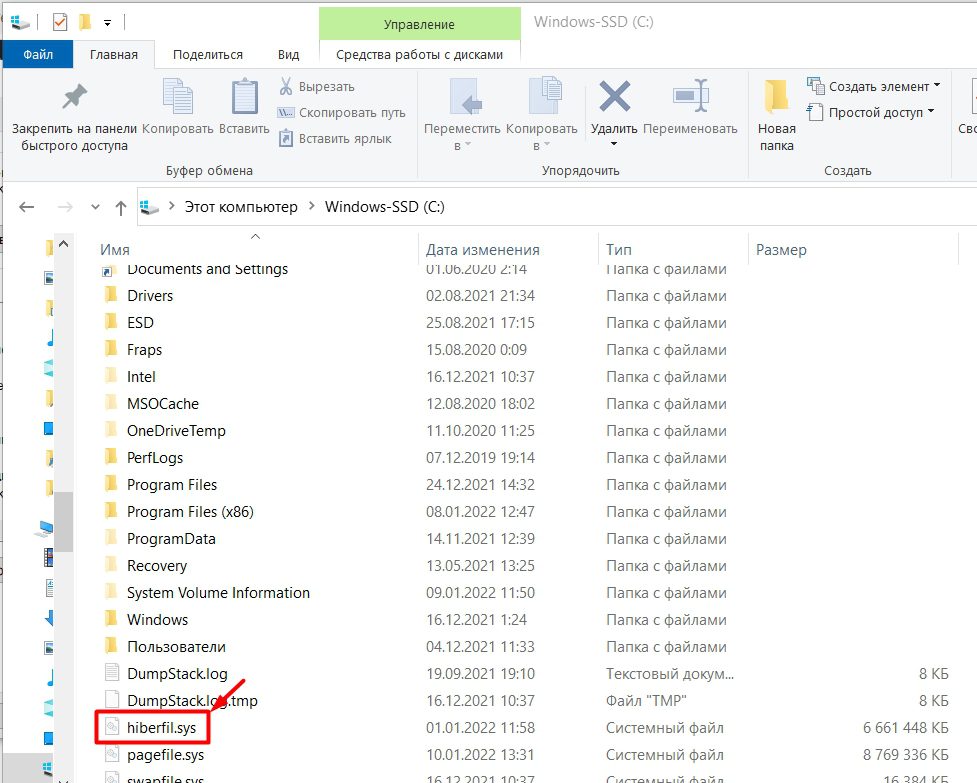Select the Пользователи folder
Viewport: 977px width, 783px height.
click(176, 647)
